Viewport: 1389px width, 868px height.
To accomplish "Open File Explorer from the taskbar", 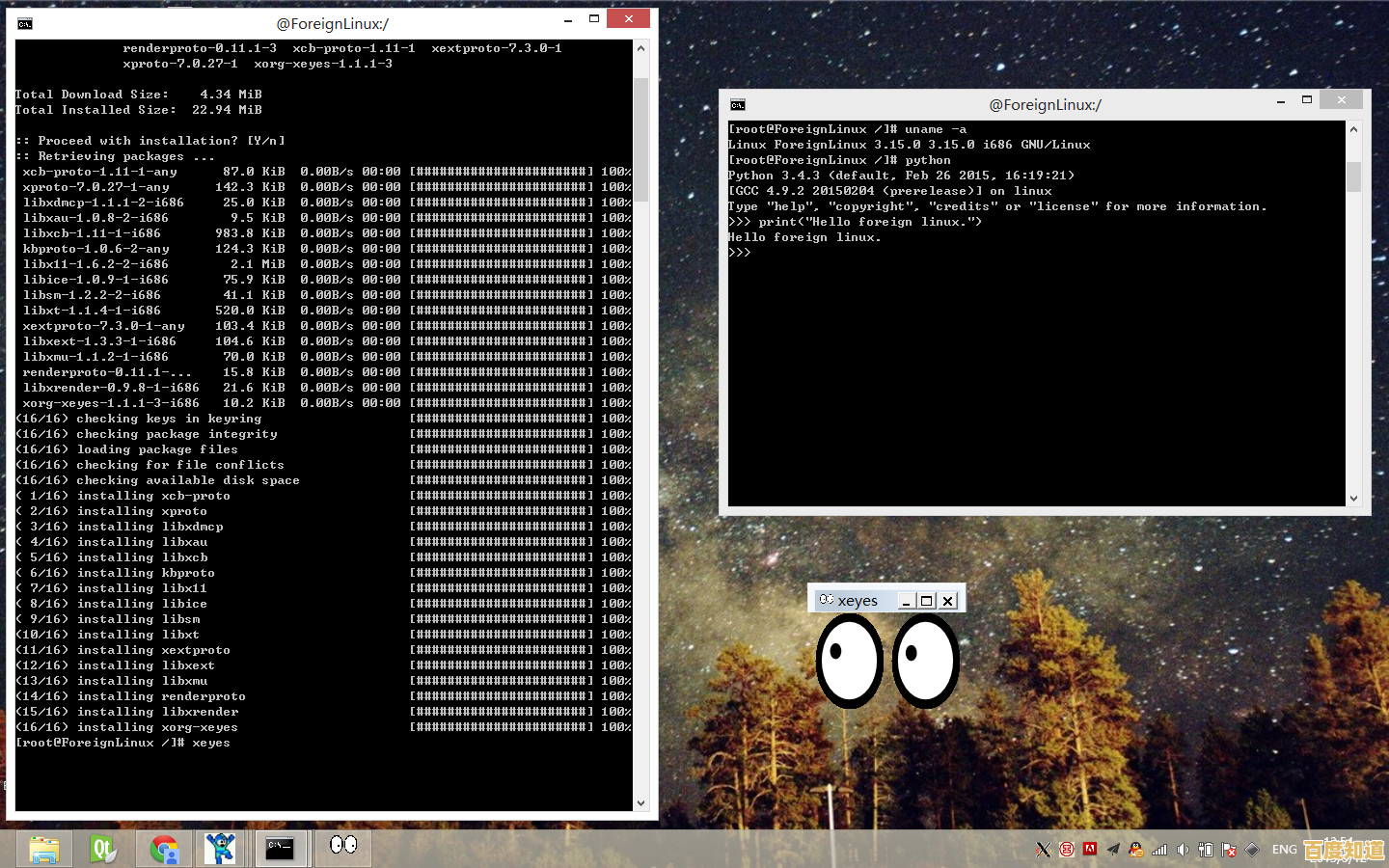I will pos(44,849).
